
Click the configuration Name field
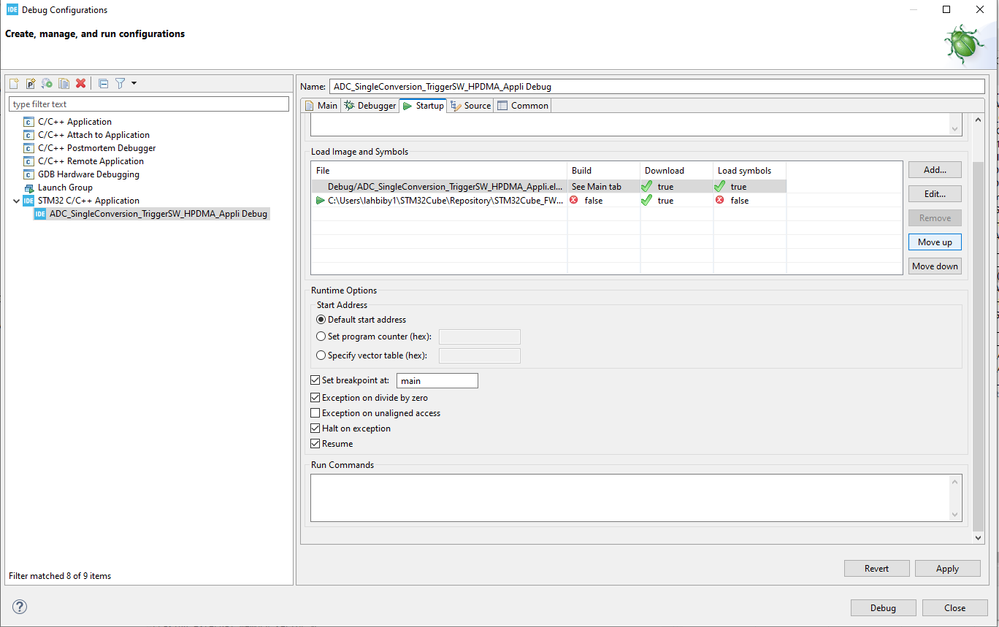[657, 87]
